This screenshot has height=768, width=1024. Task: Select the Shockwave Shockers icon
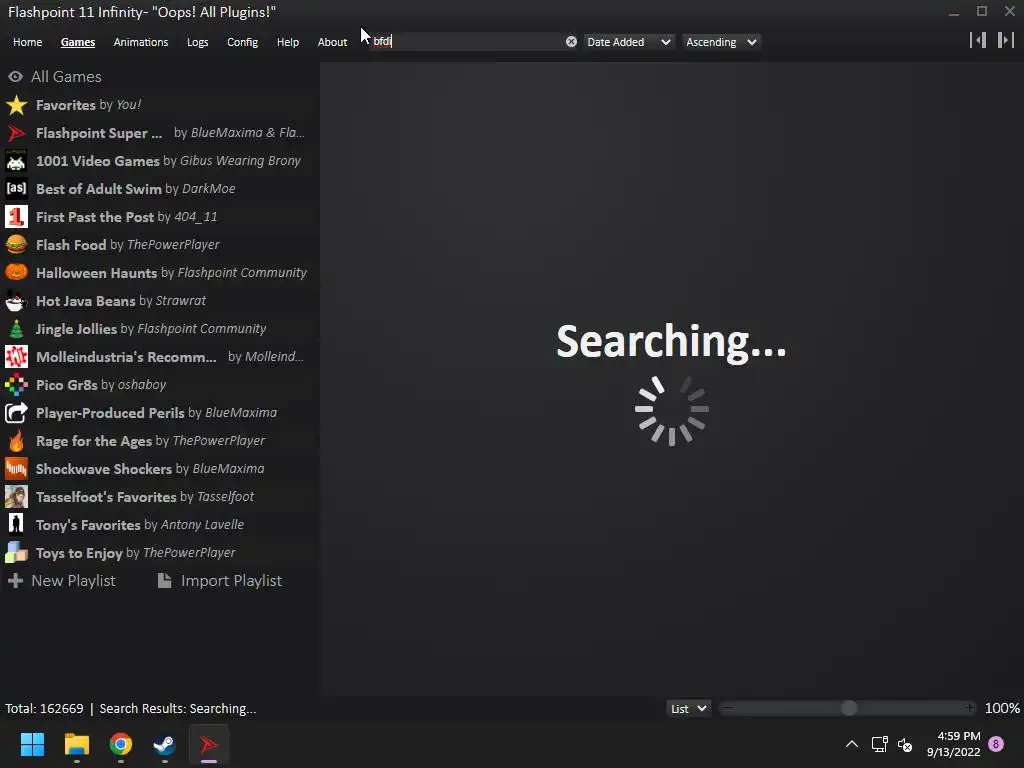16,469
